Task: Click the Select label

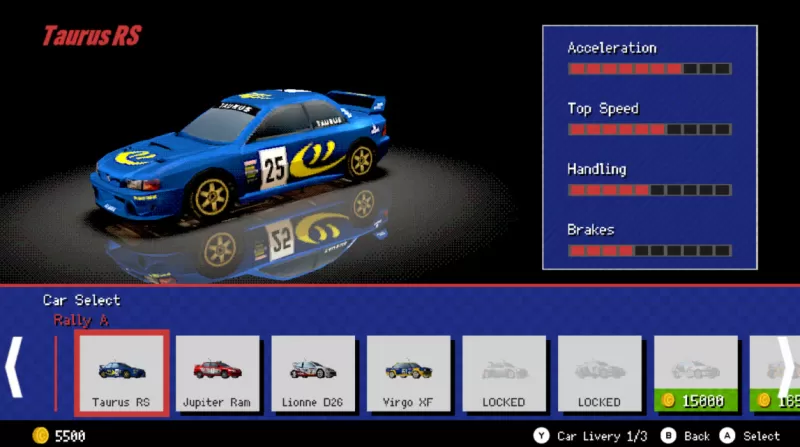Action: coord(761,436)
